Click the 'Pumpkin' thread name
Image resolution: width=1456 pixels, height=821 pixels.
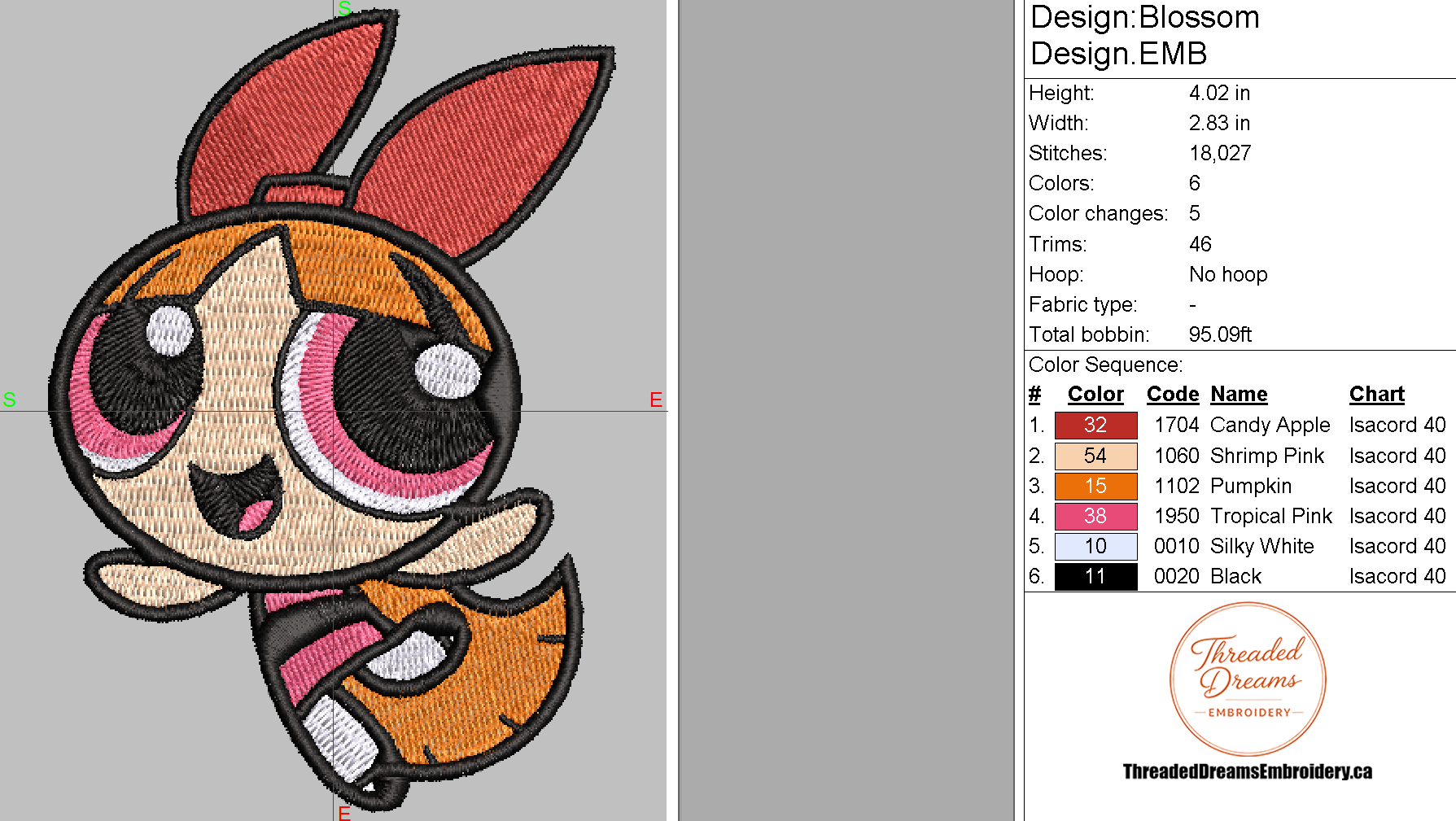click(1251, 486)
